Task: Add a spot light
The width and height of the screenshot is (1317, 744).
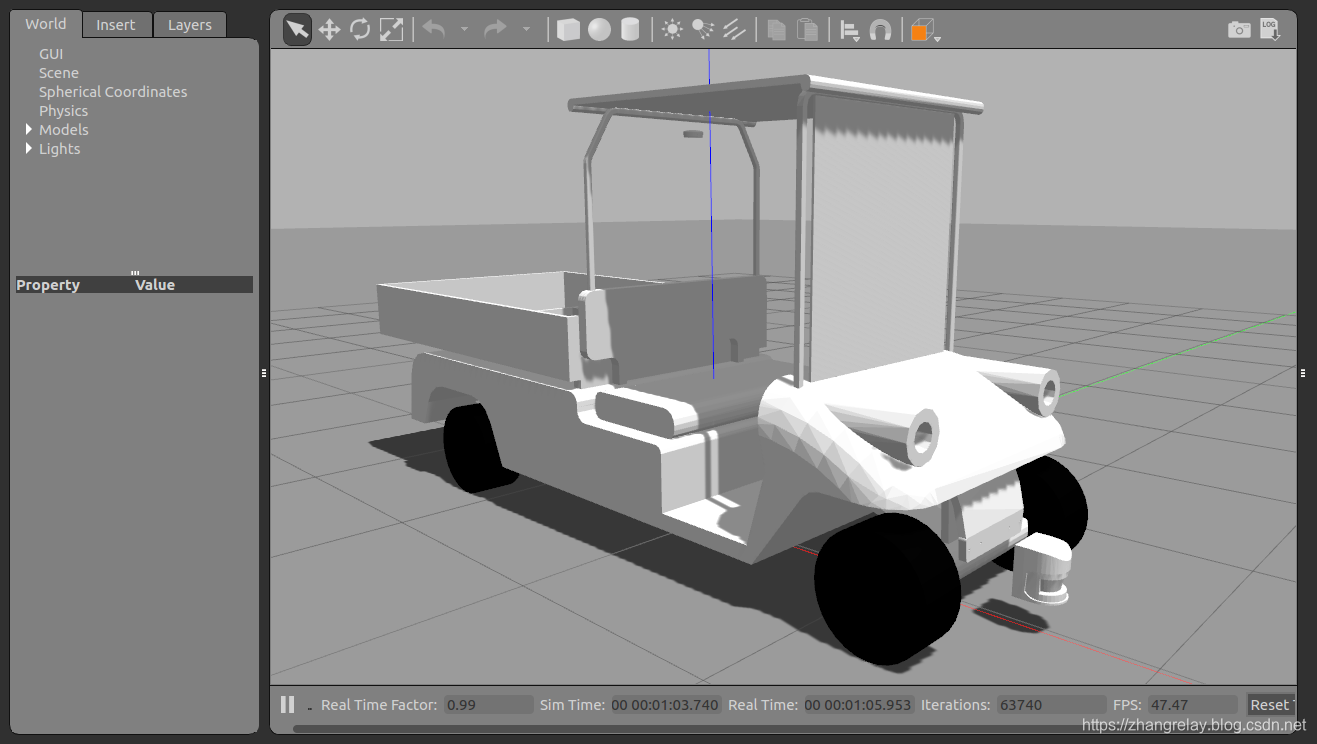Action: [x=703, y=30]
